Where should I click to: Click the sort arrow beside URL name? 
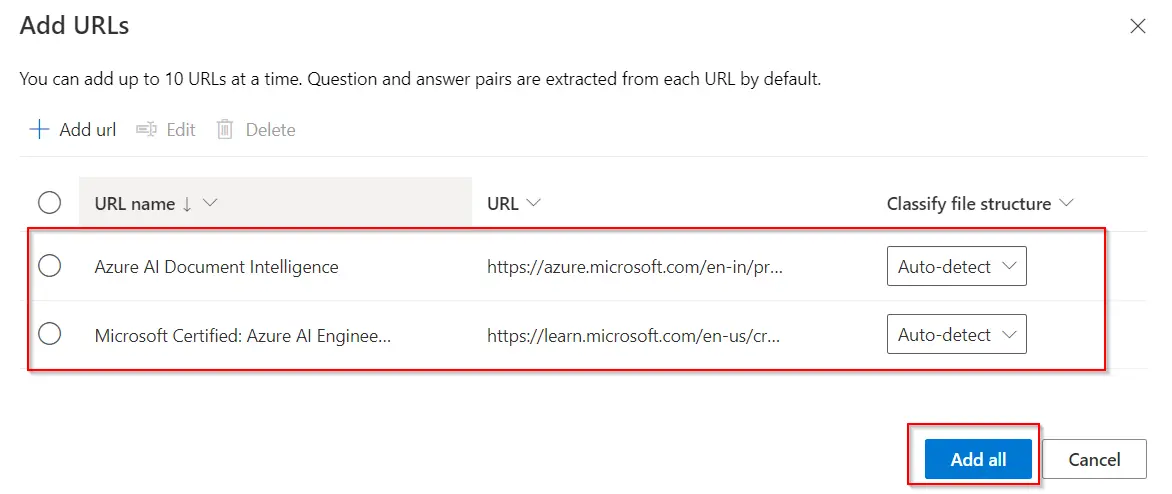[x=187, y=204]
